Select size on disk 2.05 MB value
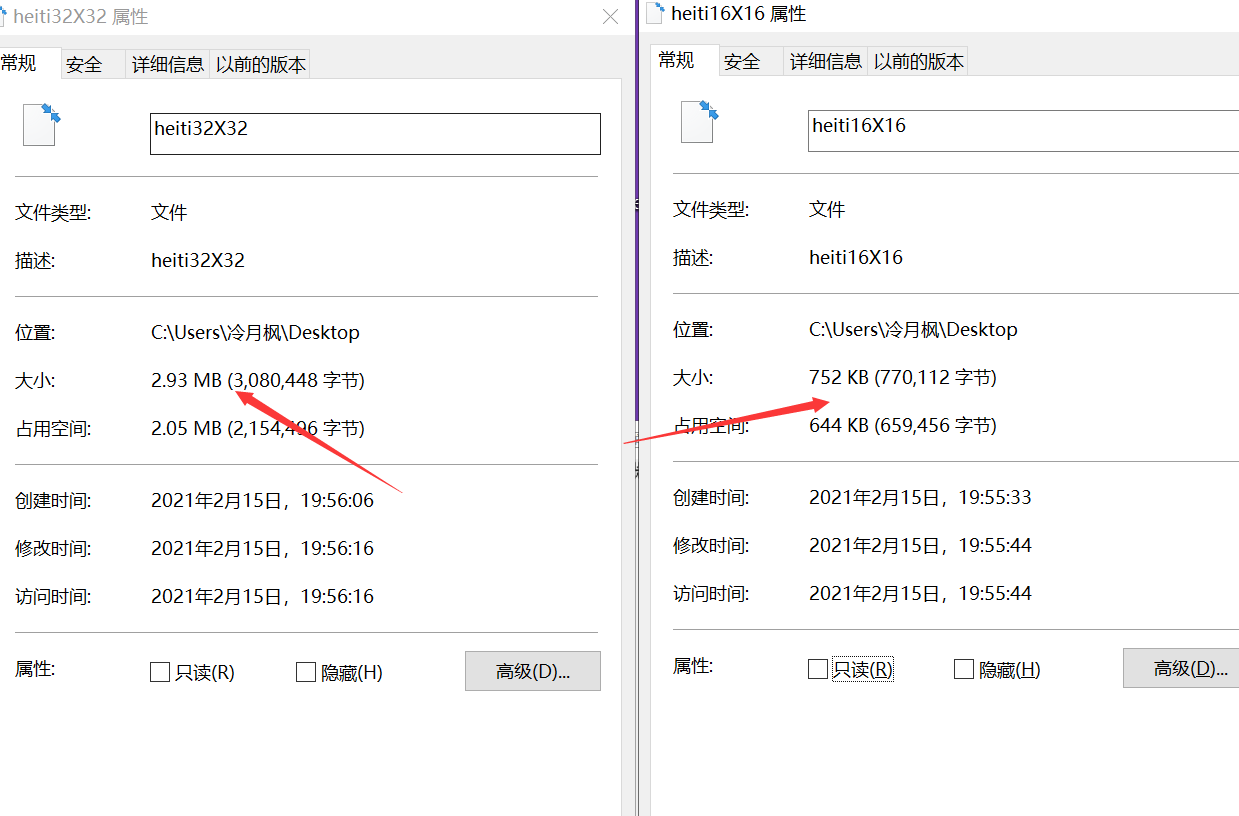Viewport: 1239px width, 816px height. pos(258,429)
